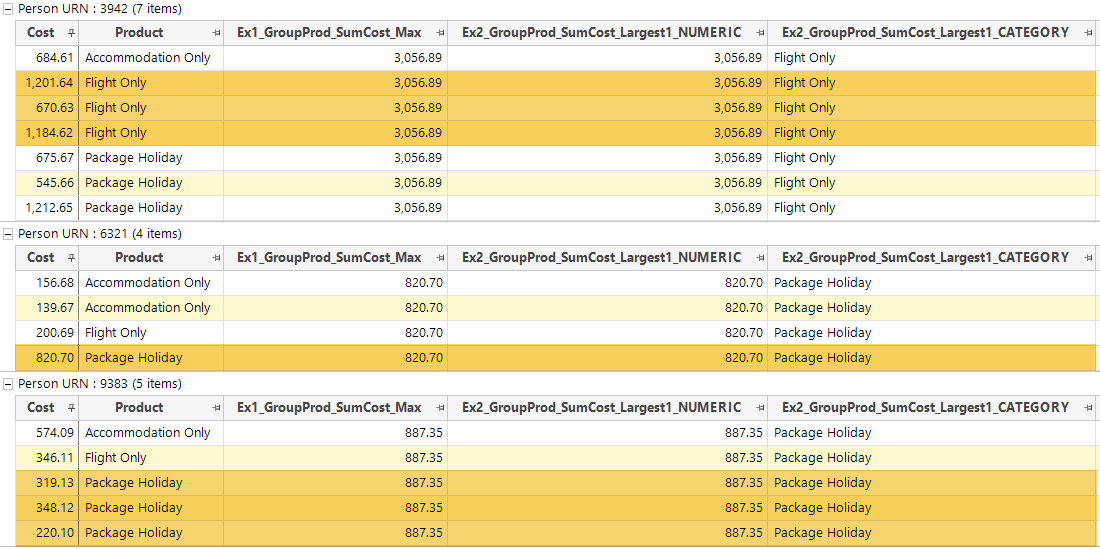Click the Largest1_CATEGORY cell in the 156.68 row

[x=932, y=283]
